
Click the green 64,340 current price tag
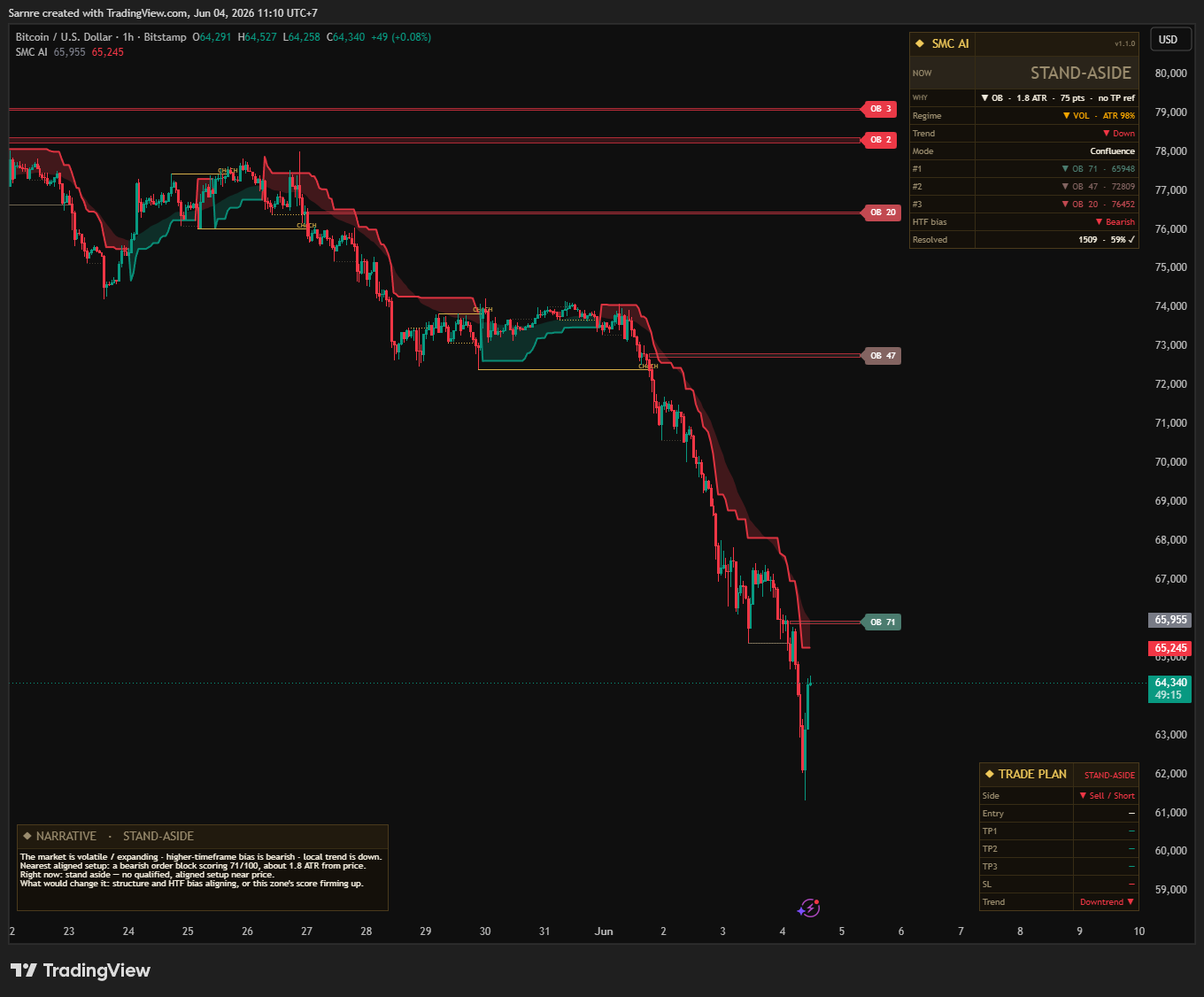[x=1170, y=689]
